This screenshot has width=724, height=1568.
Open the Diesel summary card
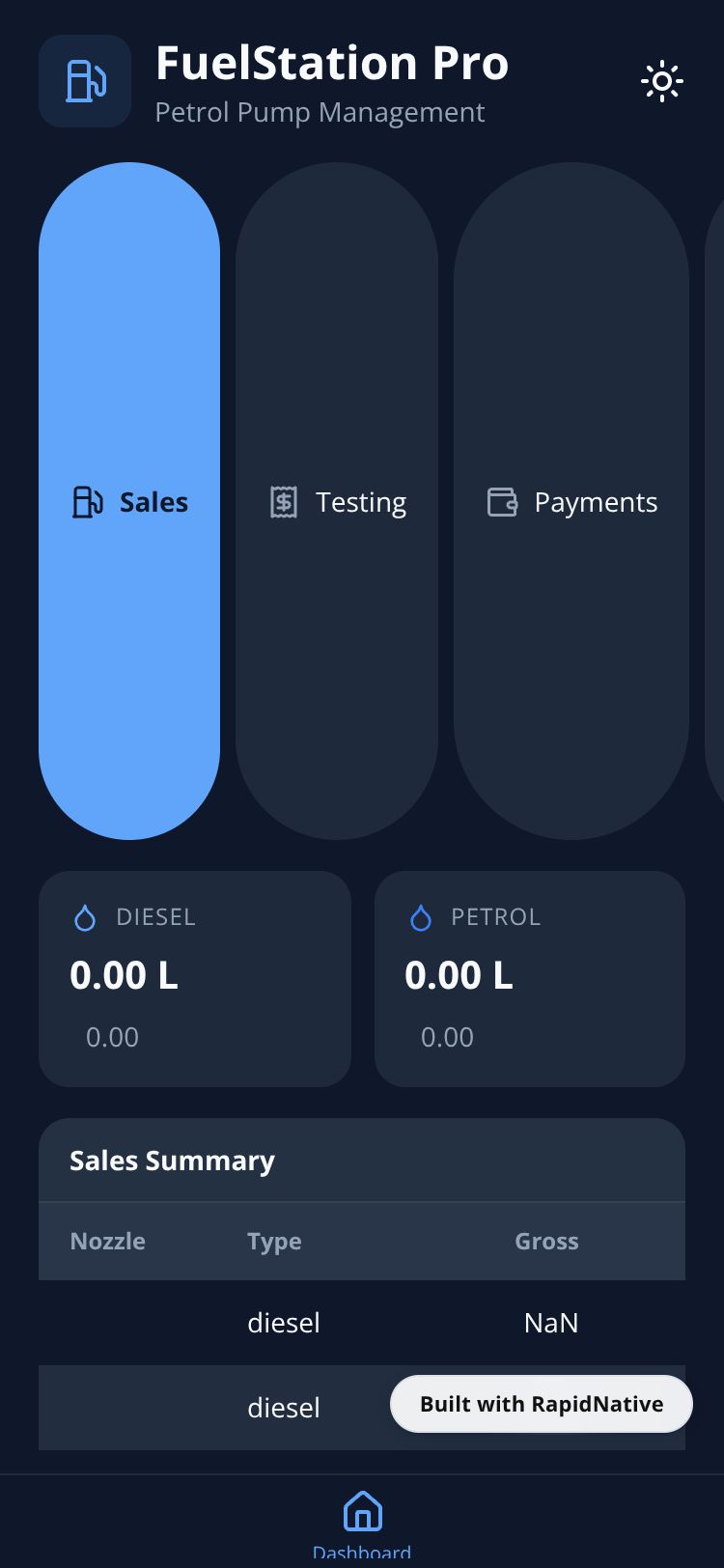(195, 979)
